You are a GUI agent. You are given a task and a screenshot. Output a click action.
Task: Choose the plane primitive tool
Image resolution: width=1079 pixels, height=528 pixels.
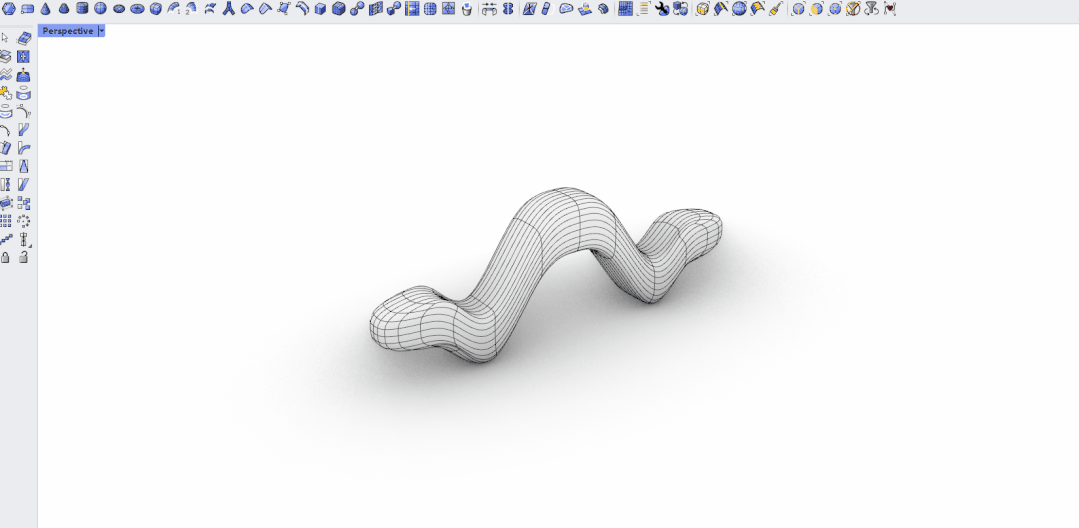(x=27, y=9)
